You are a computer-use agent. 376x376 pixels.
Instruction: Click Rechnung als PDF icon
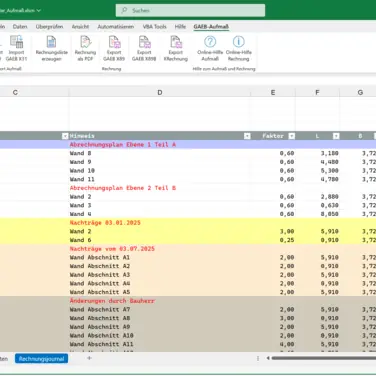point(86,42)
